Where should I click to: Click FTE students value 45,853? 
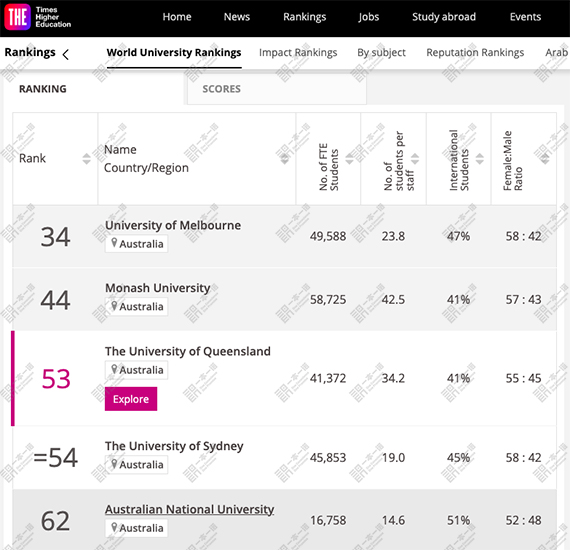tap(328, 458)
